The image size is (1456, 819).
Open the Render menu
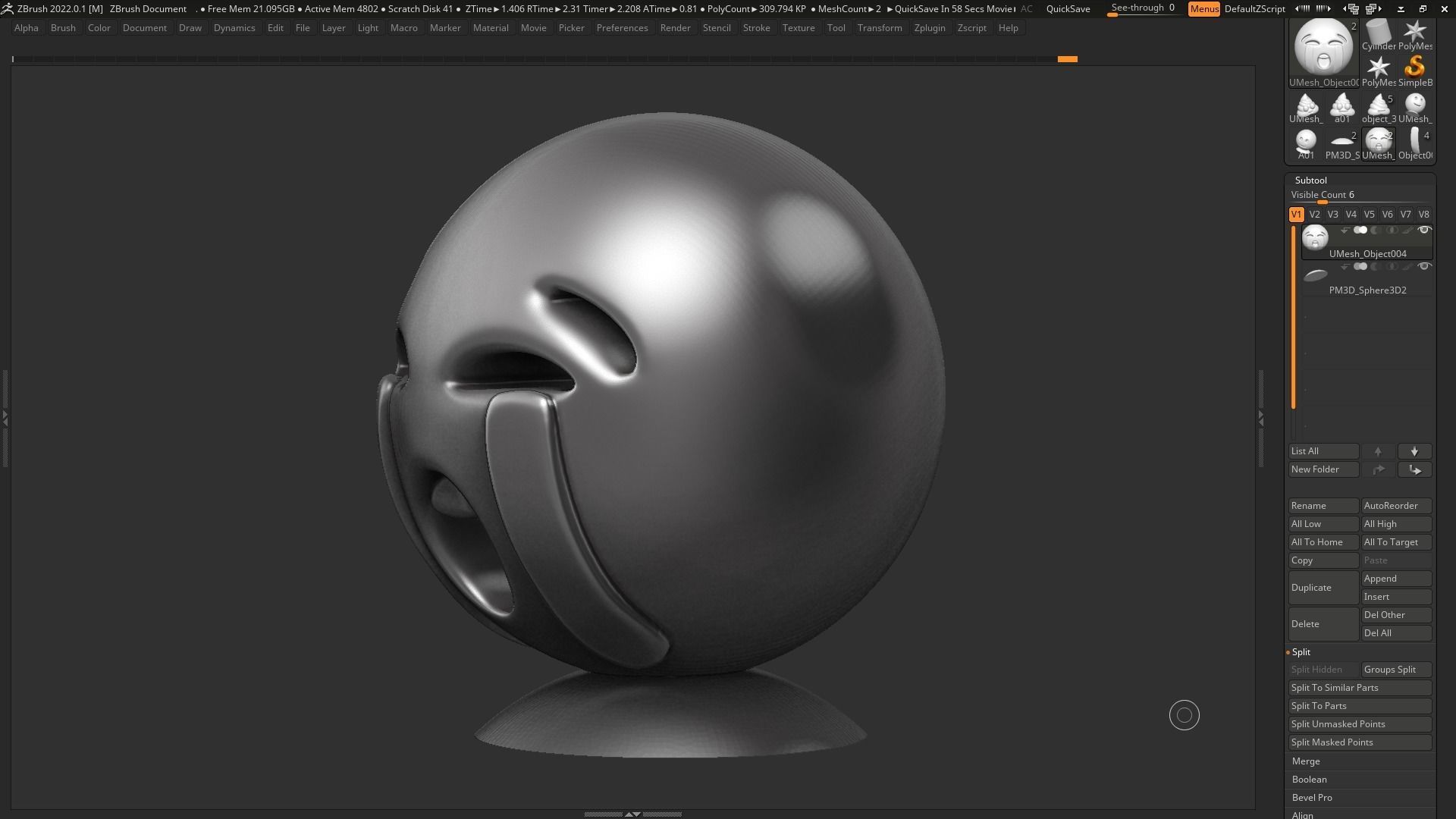click(675, 28)
